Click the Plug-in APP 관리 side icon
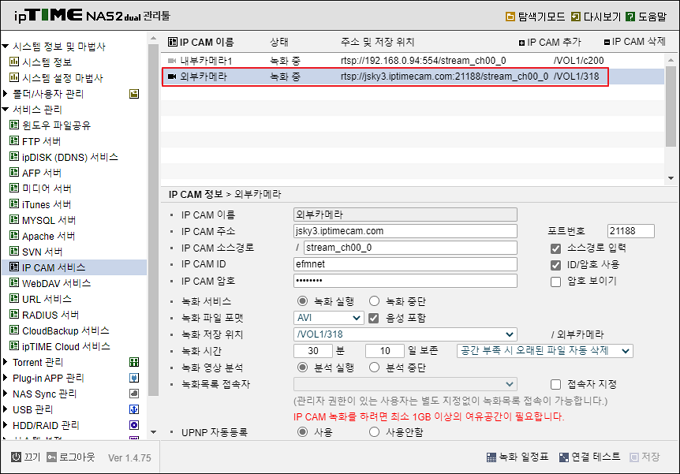Viewport: 680px width, 474px height. coord(134,378)
